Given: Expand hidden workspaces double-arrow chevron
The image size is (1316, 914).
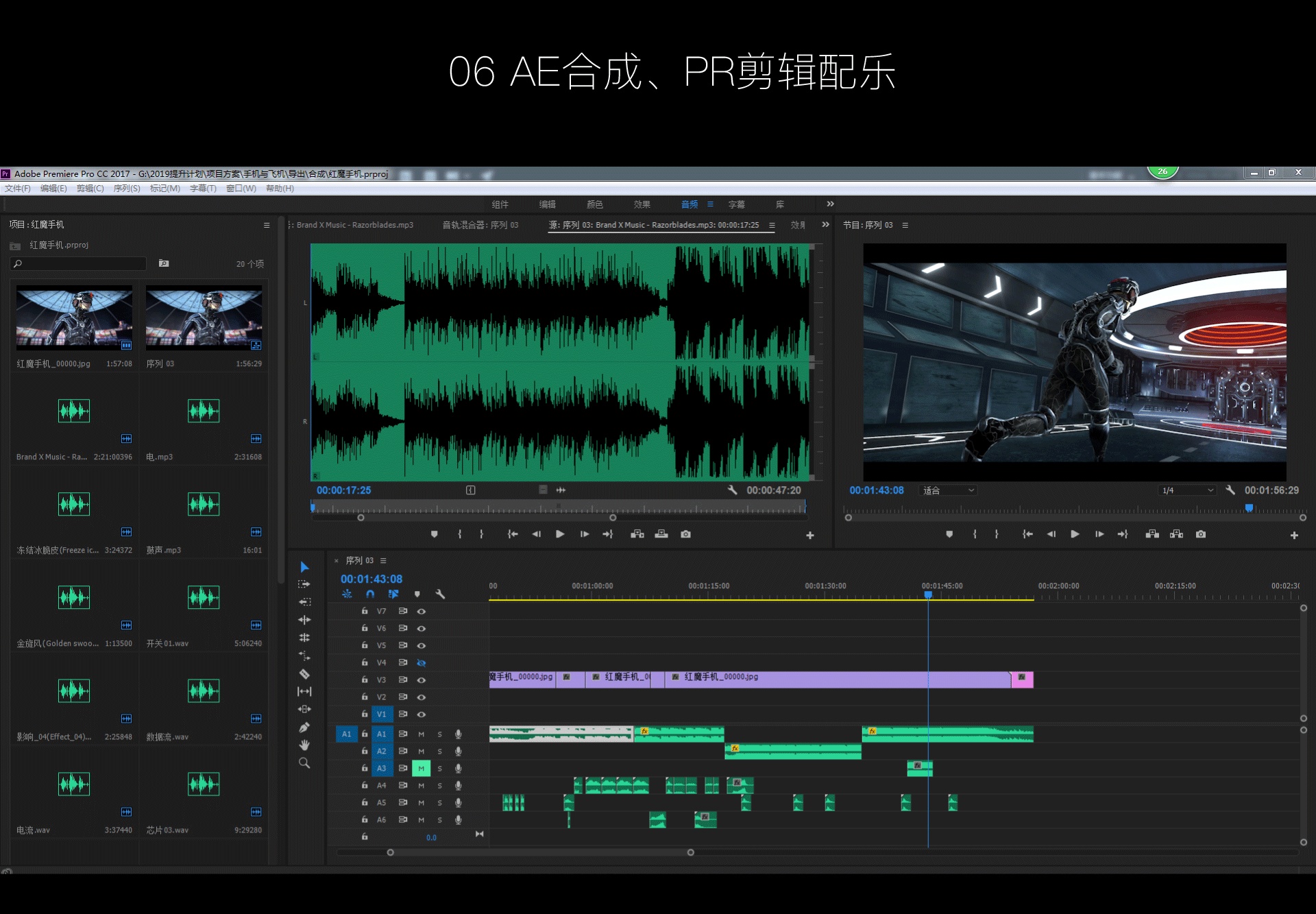Looking at the screenshot, I should 830,204.
